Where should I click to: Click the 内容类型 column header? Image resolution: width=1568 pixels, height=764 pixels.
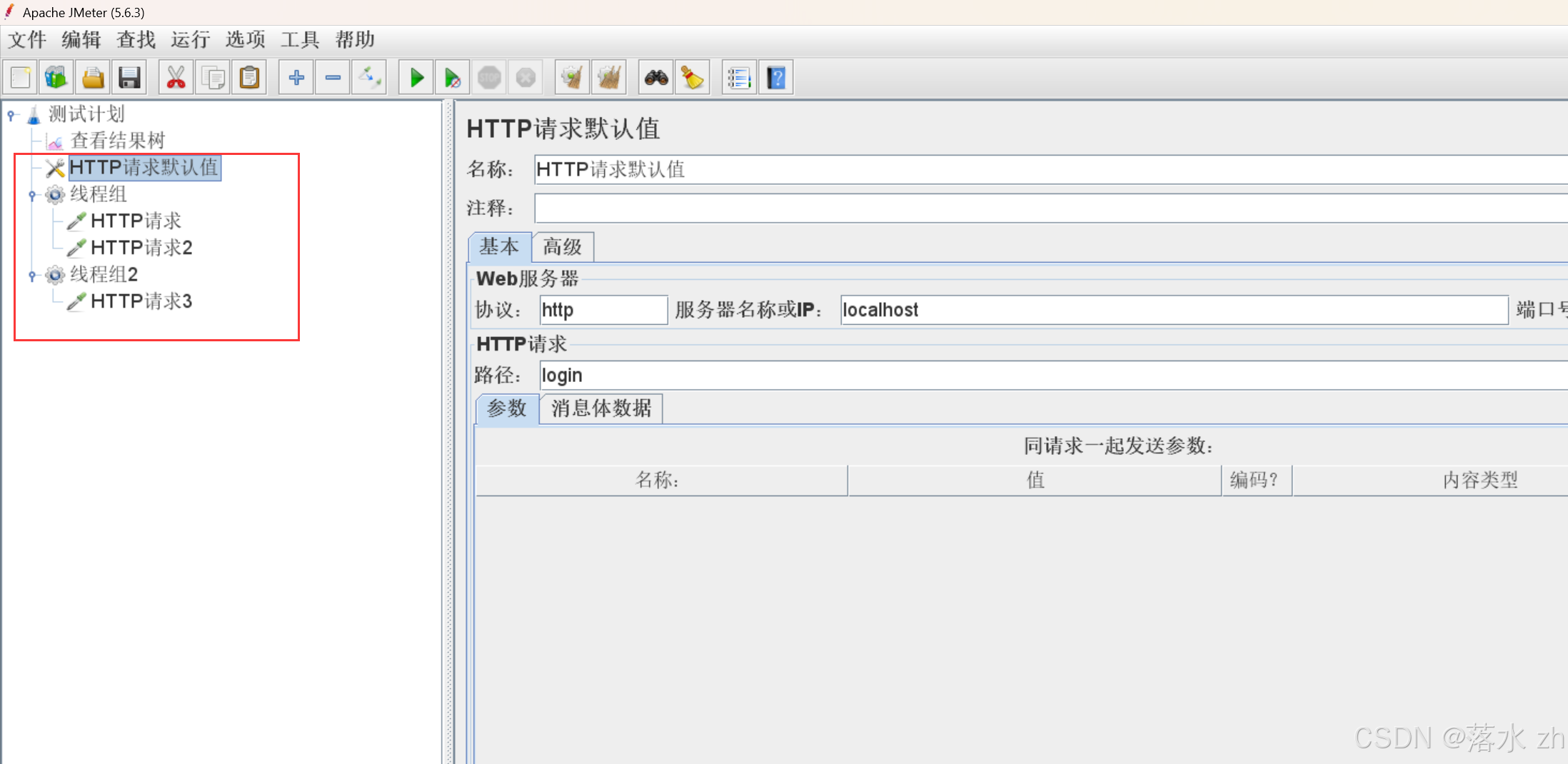pyautogui.click(x=1431, y=481)
